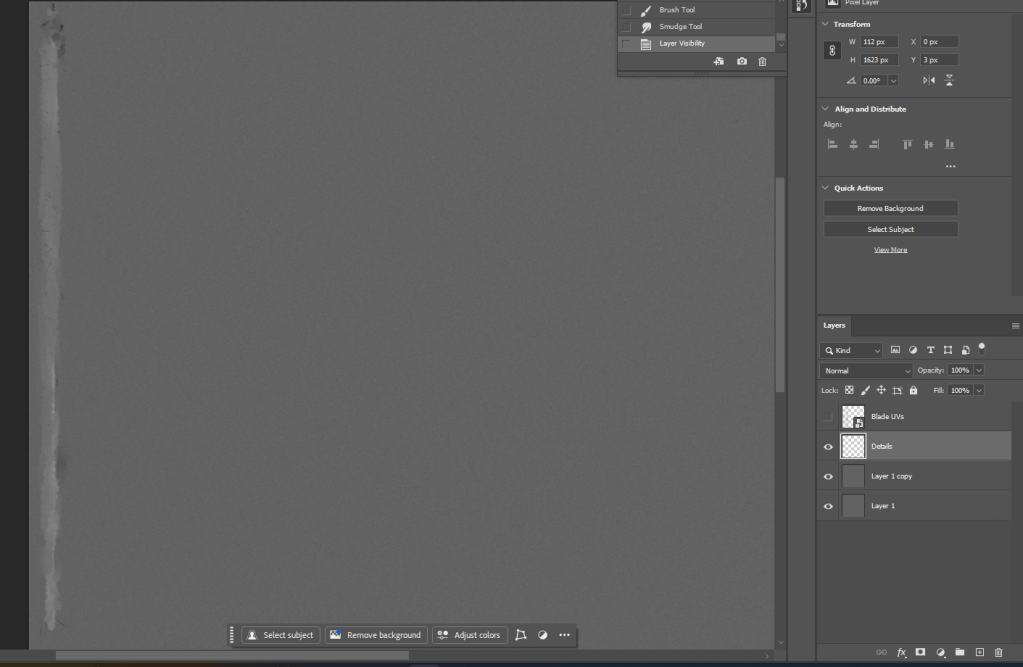
Task: Open the Layers panel hamburger menu
Action: [x=1015, y=326]
